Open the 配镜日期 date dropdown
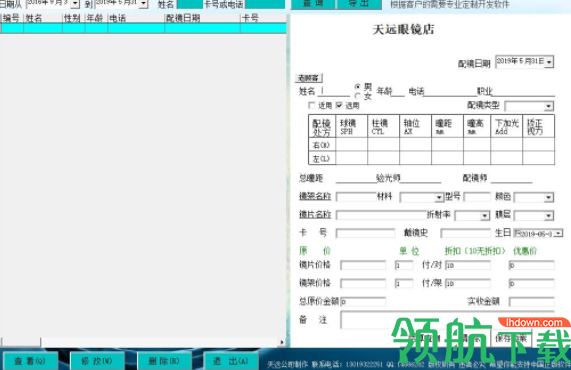The image size is (571, 370). (x=549, y=62)
